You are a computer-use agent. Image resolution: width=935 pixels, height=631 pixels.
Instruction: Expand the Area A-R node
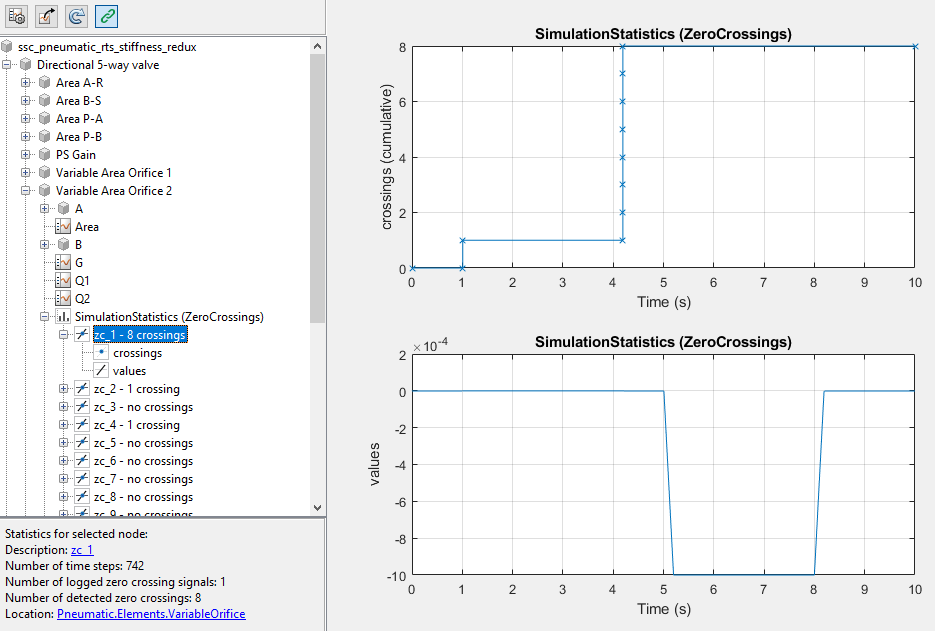click(26, 82)
